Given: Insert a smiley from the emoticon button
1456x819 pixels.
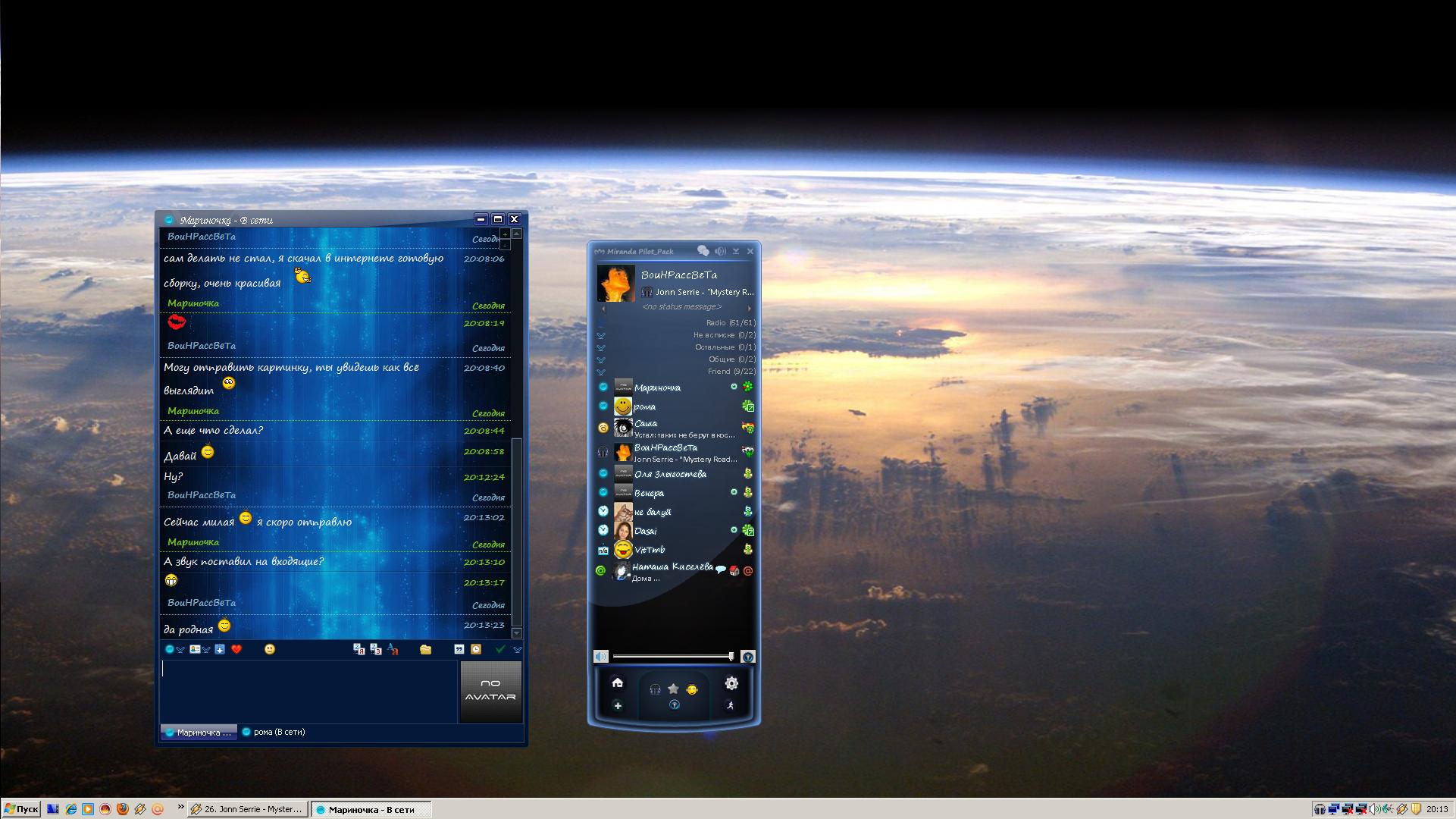Looking at the screenshot, I should [x=269, y=649].
